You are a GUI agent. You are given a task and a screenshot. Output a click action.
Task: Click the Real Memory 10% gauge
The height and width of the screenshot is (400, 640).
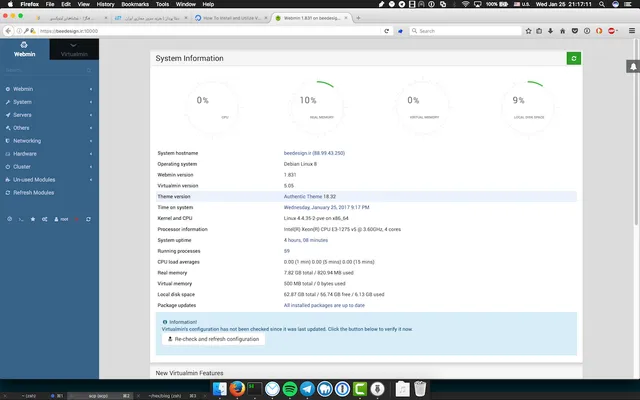coord(317,107)
